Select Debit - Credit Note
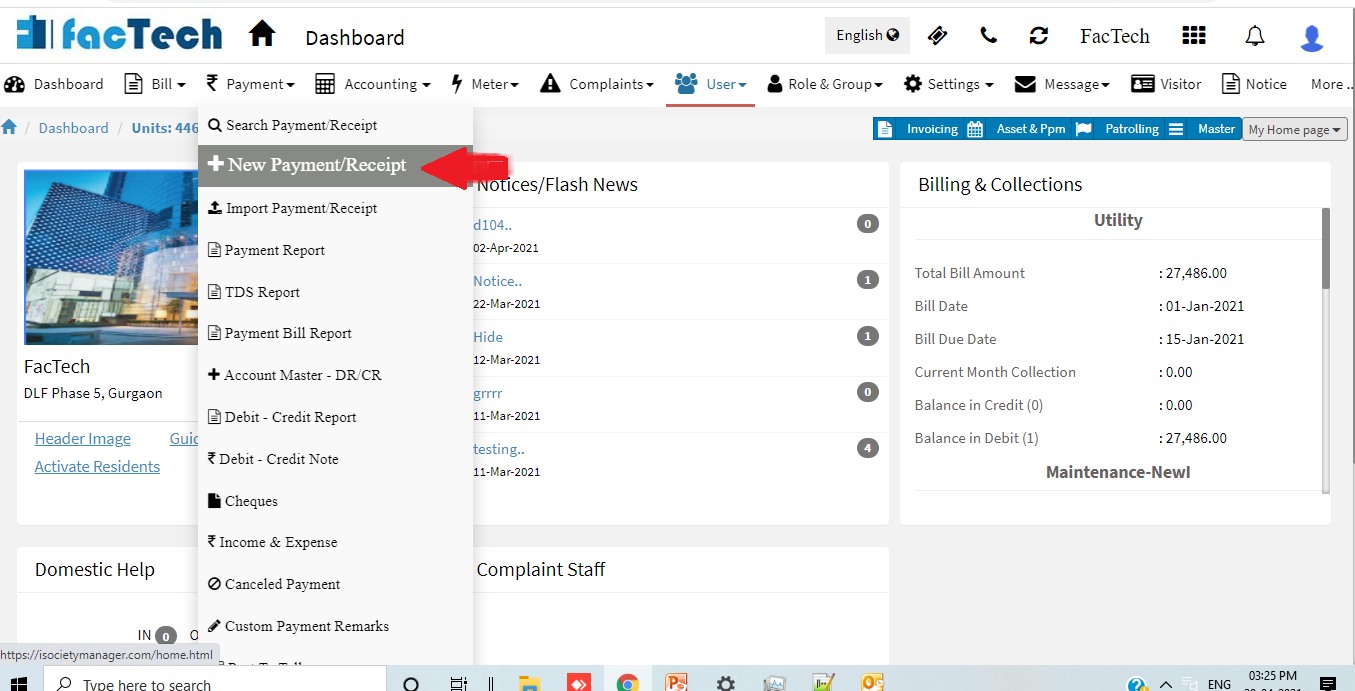Image resolution: width=1355 pixels, height=691 pixels. 335,459
